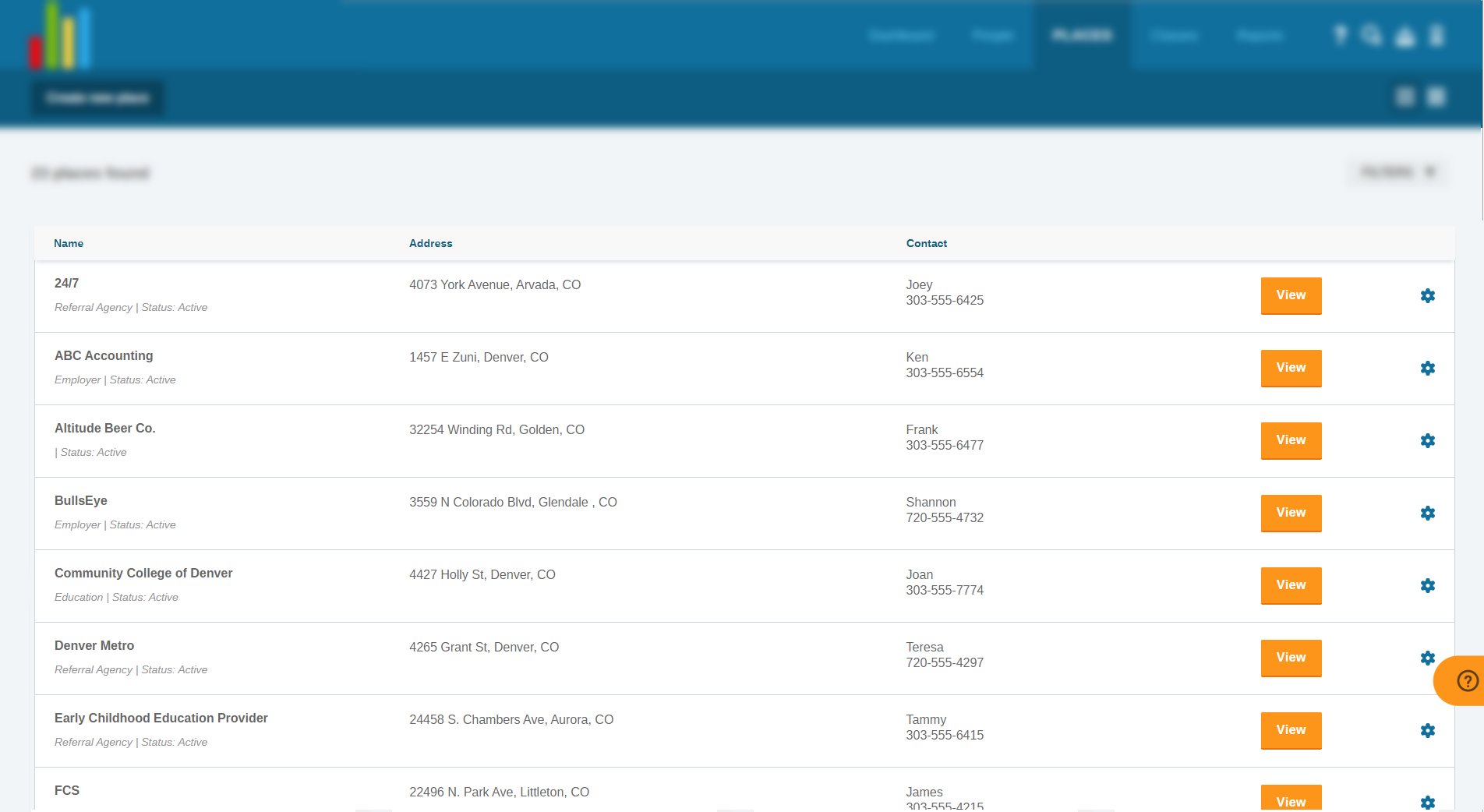Sort table by Address column header
Viewport: 1484px width, 812px height.
431,243
